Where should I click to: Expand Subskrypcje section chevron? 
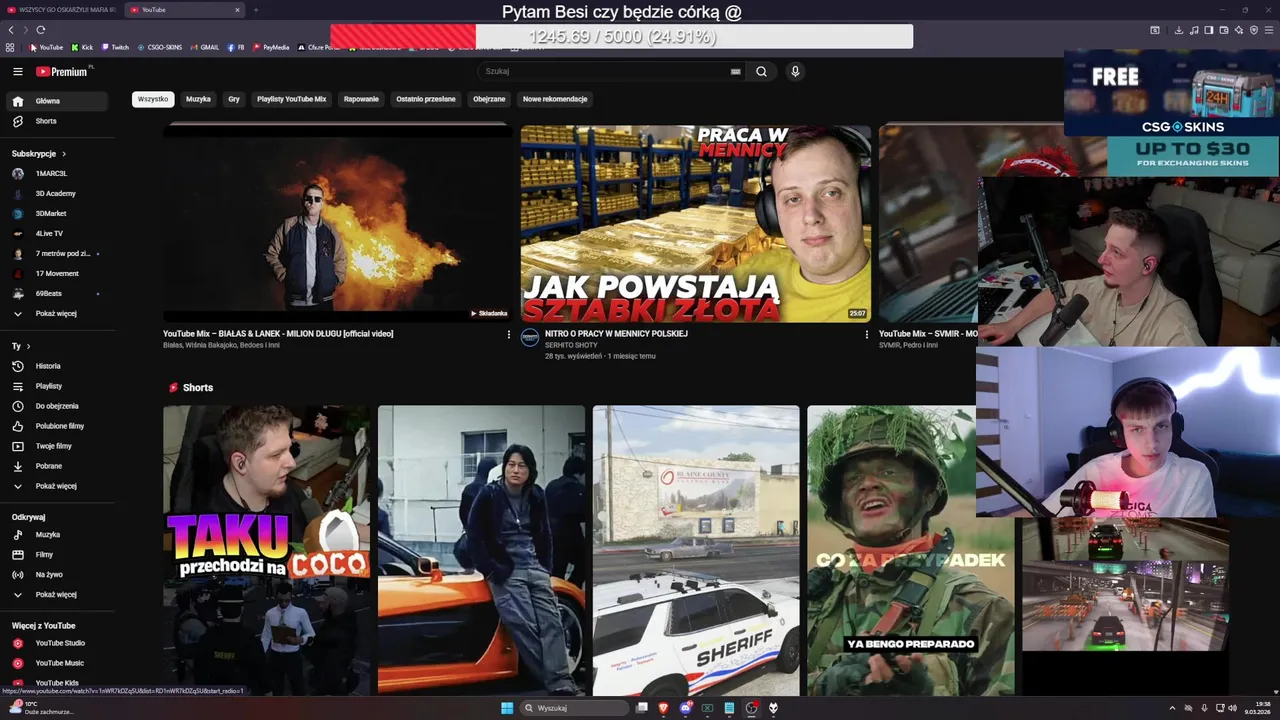tap(64, 154)
